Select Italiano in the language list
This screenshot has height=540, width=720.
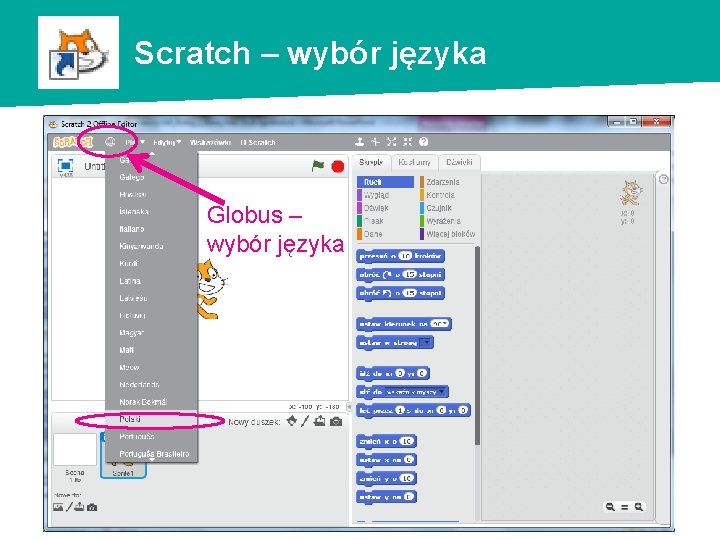click(x=152, y=229)
